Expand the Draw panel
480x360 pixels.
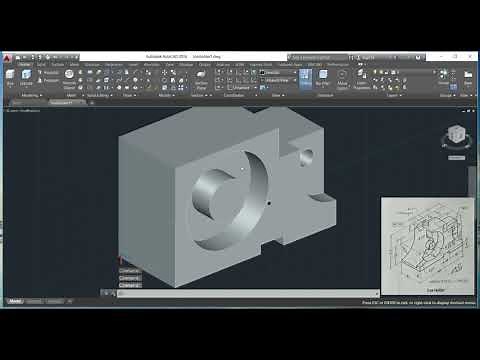coord(129,95)
